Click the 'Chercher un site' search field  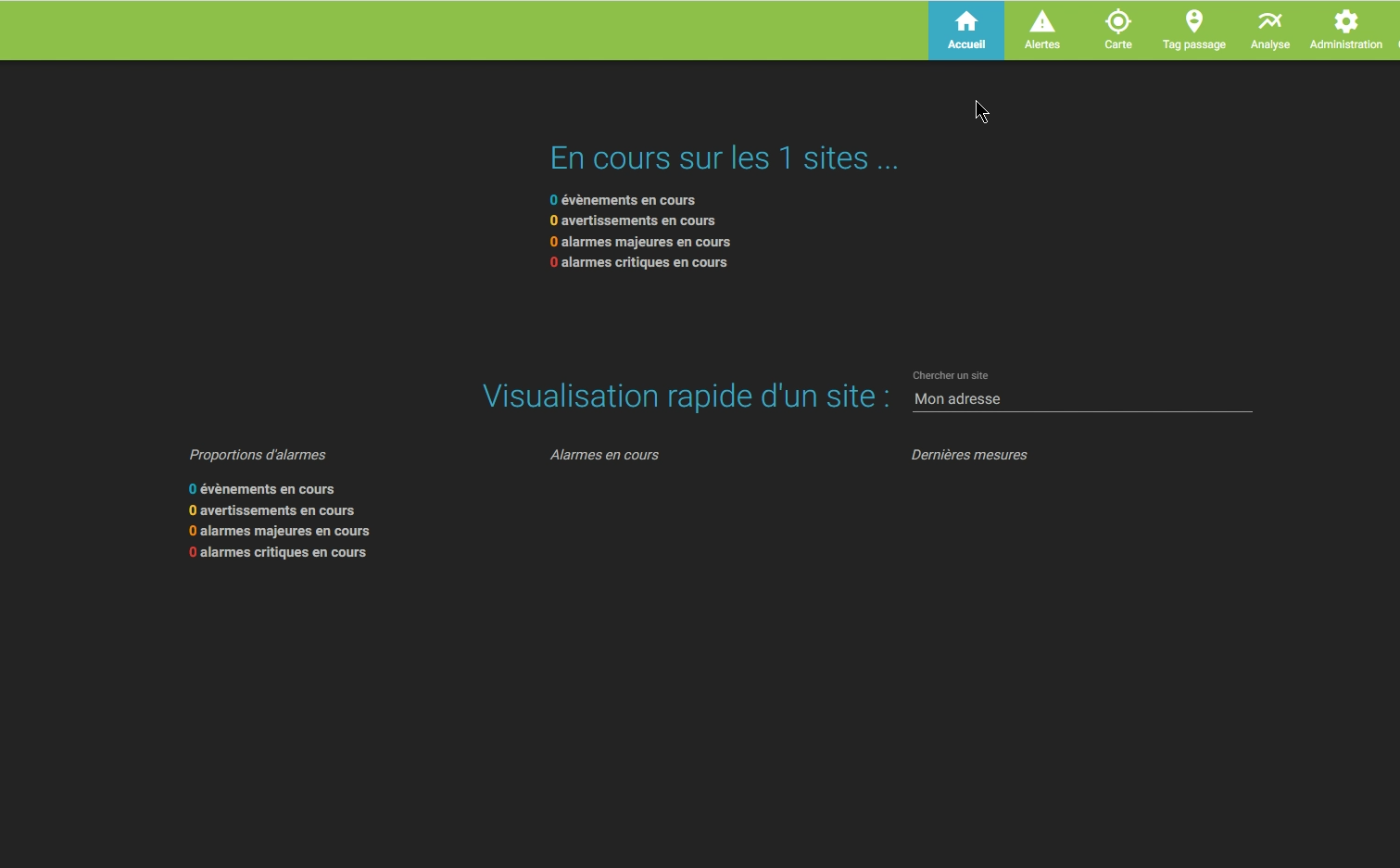(x=1081, y=399)
